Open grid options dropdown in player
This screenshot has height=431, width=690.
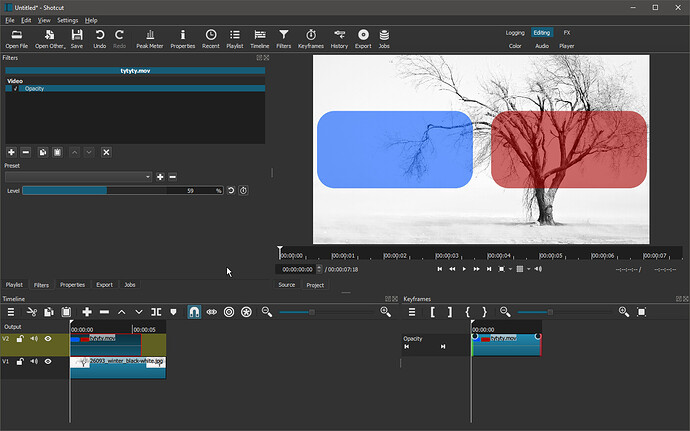[529, 269]
